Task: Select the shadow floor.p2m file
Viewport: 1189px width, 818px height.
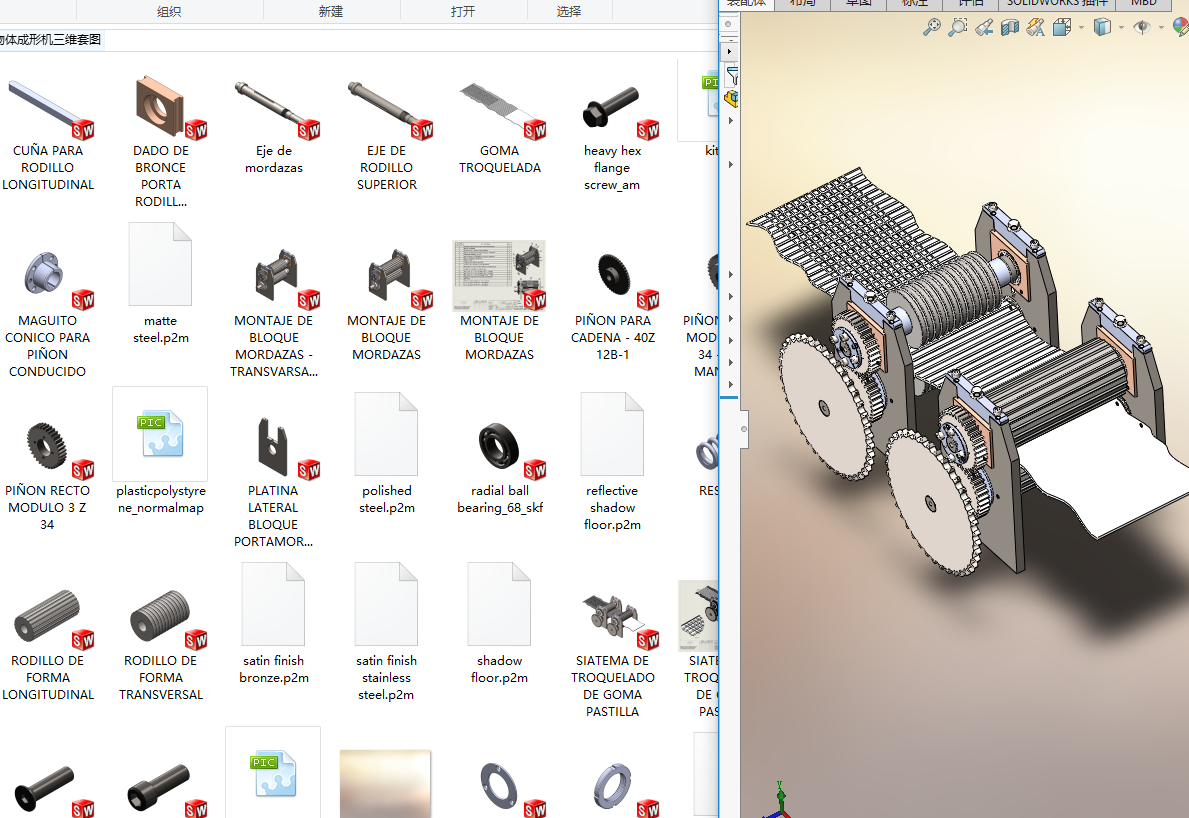Action: point(500,624)
